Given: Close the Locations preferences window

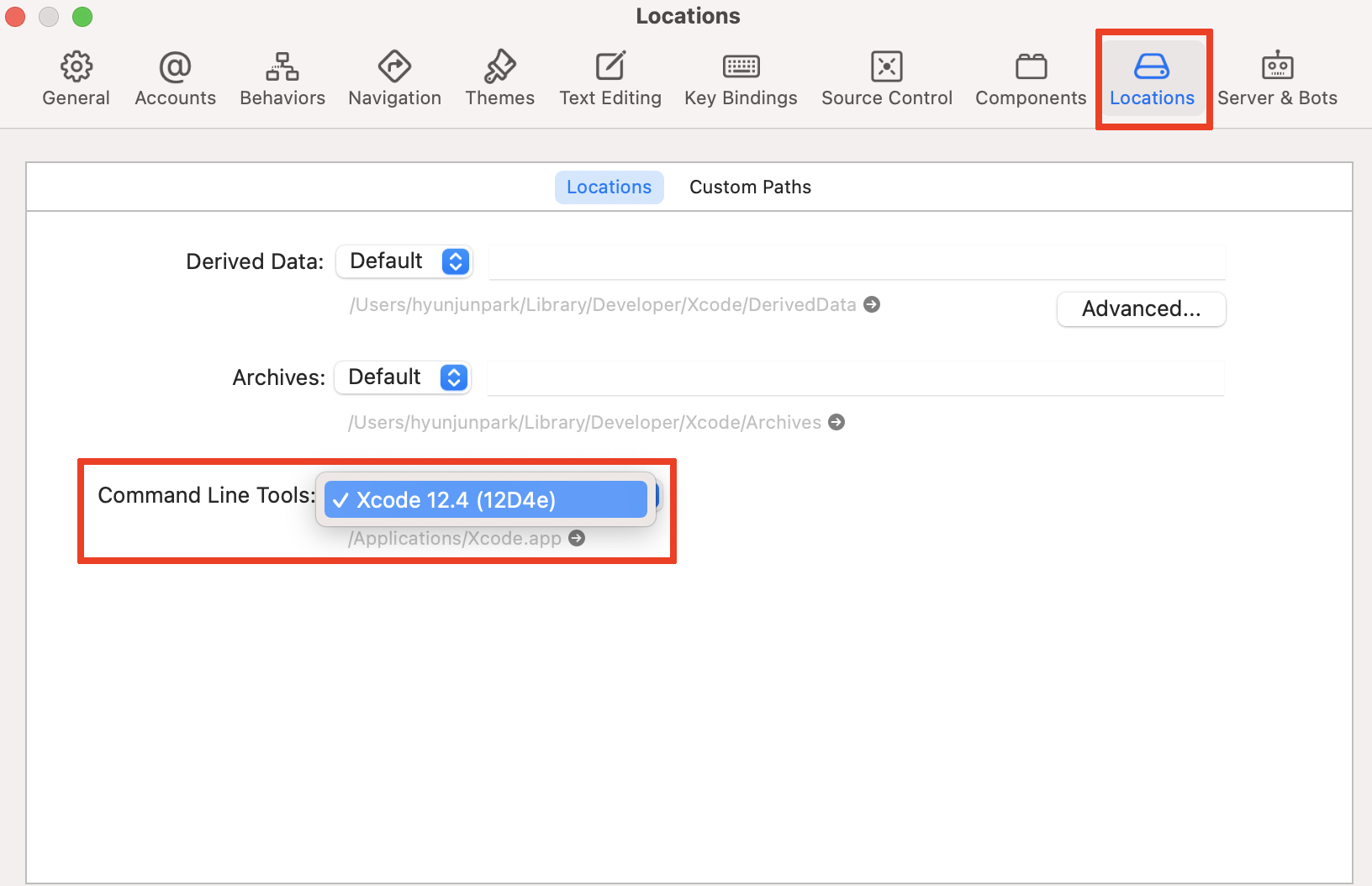Looking at the screenshot, I should pos(15,17).
